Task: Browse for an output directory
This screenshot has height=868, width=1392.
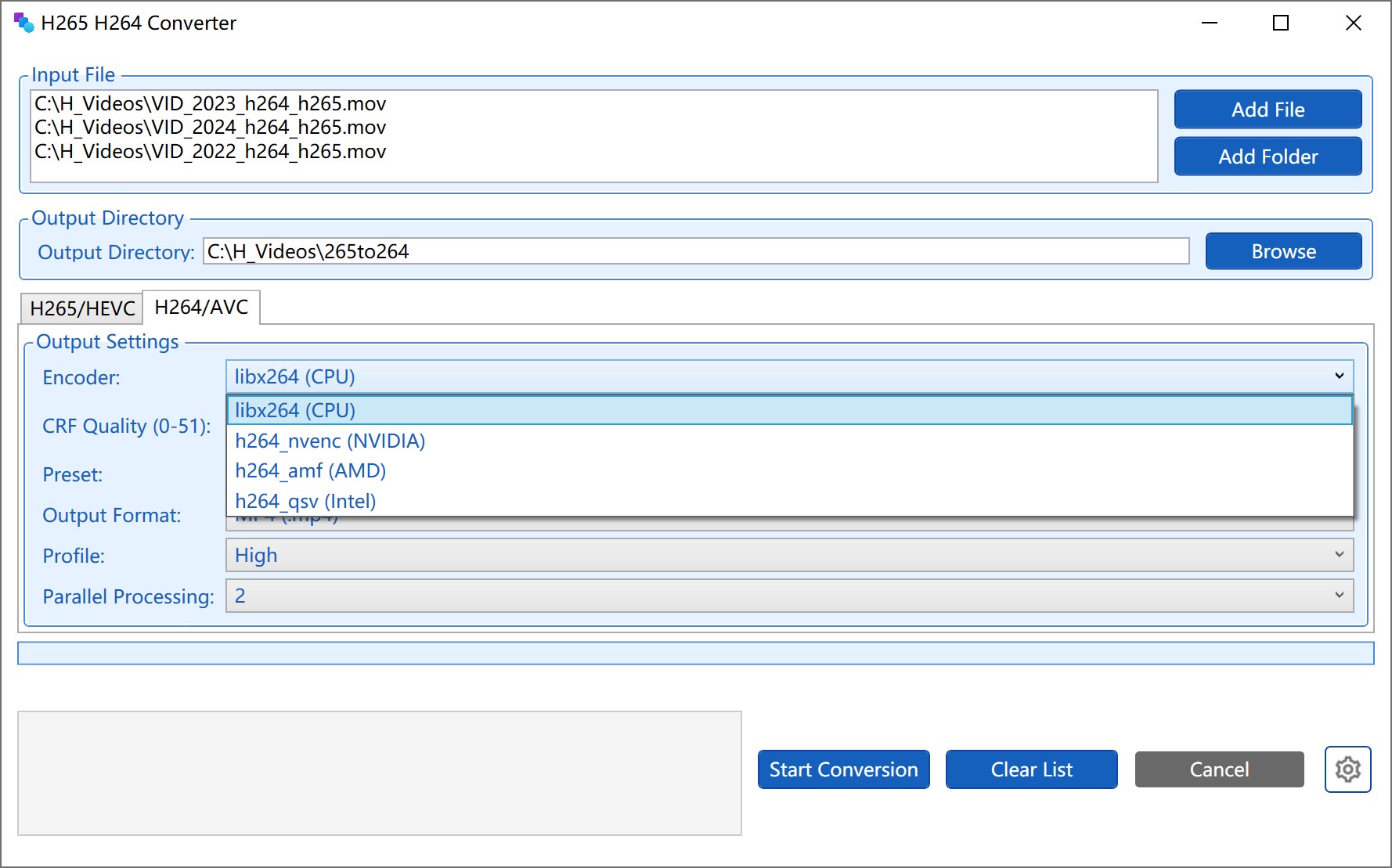Action: (1283, 251)
